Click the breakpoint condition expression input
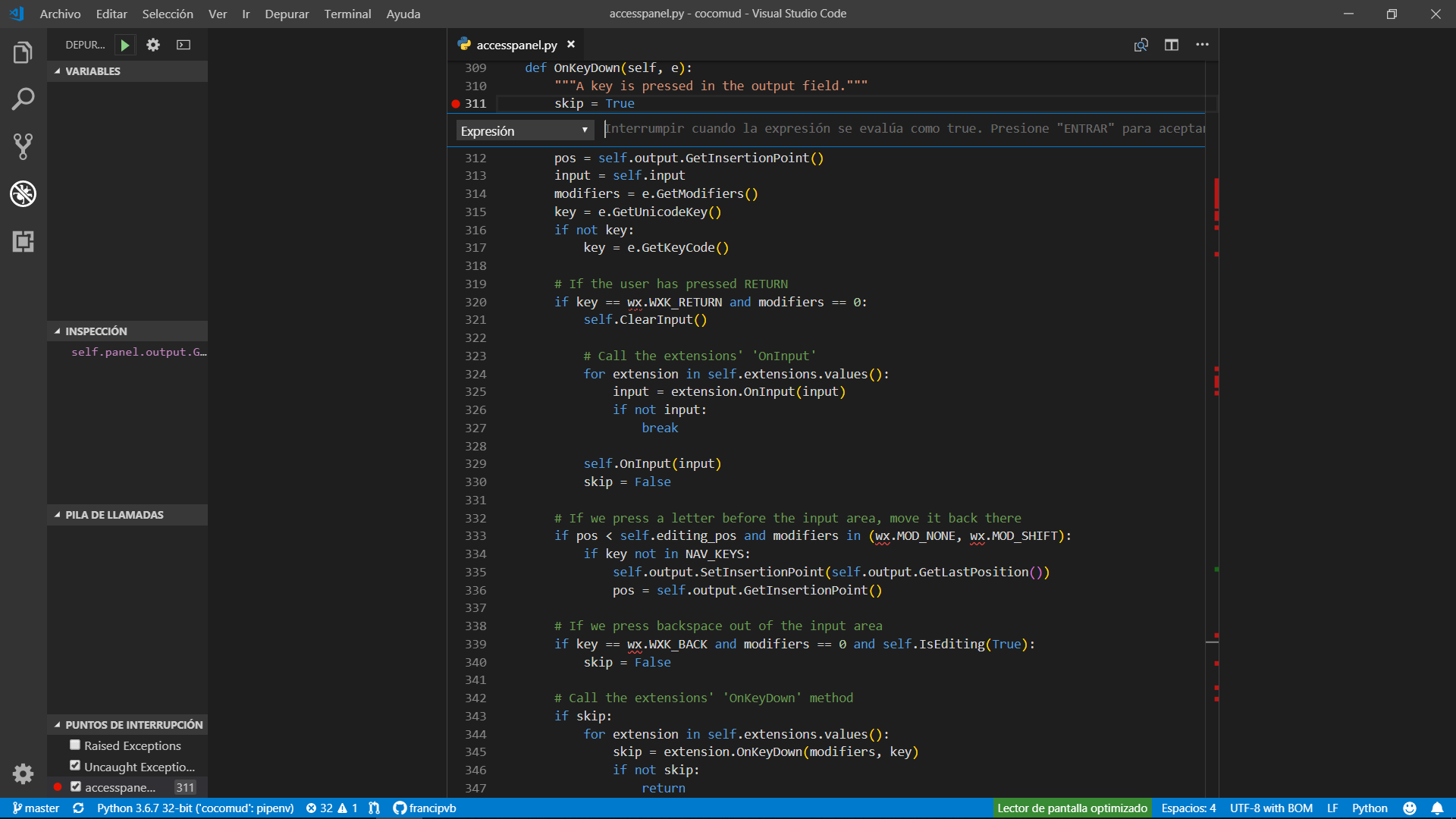Image resolution: width=1456 pixels, height=819 pixels. point(904,129)
